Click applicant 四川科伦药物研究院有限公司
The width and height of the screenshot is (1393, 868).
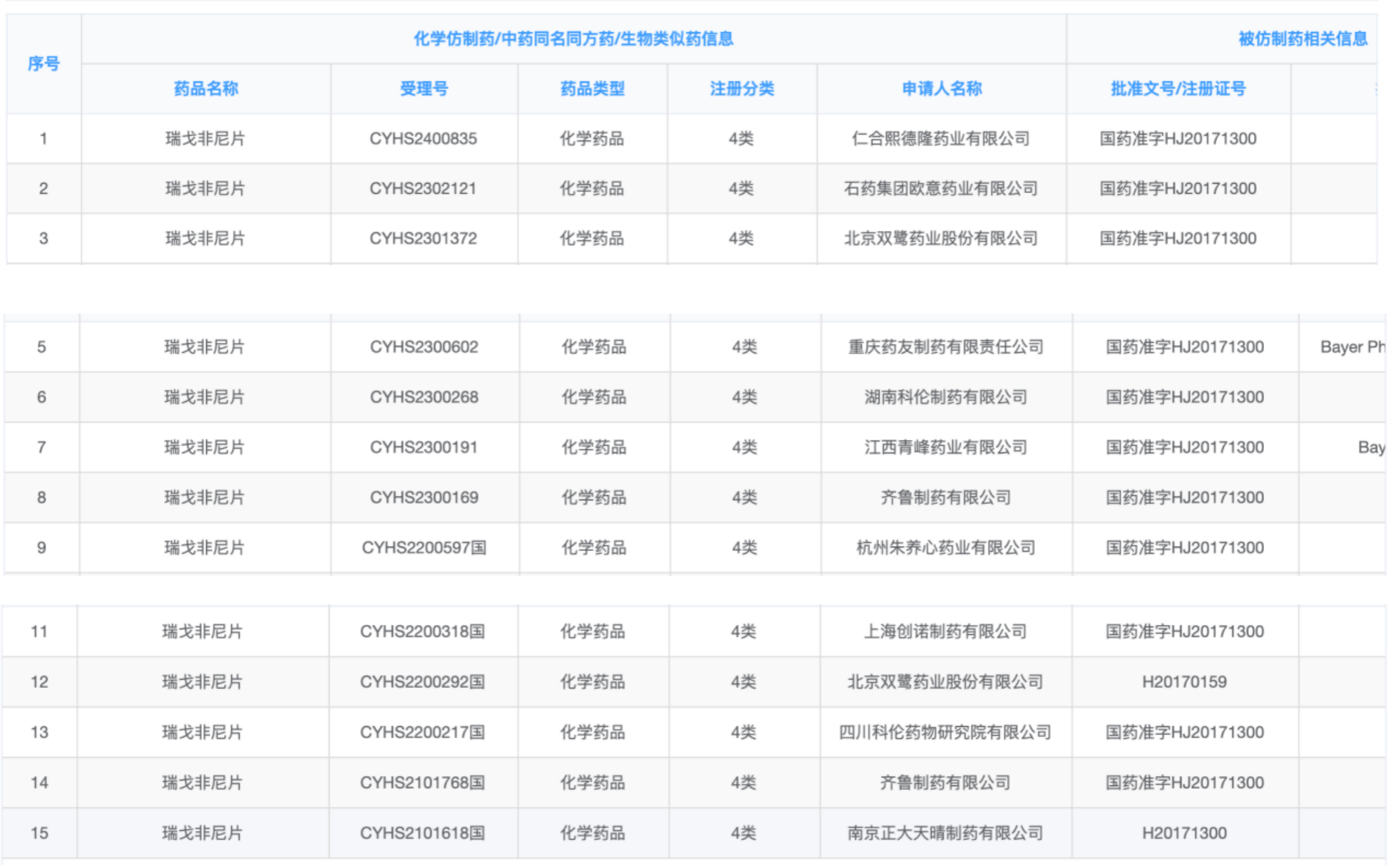click(945, 733)
